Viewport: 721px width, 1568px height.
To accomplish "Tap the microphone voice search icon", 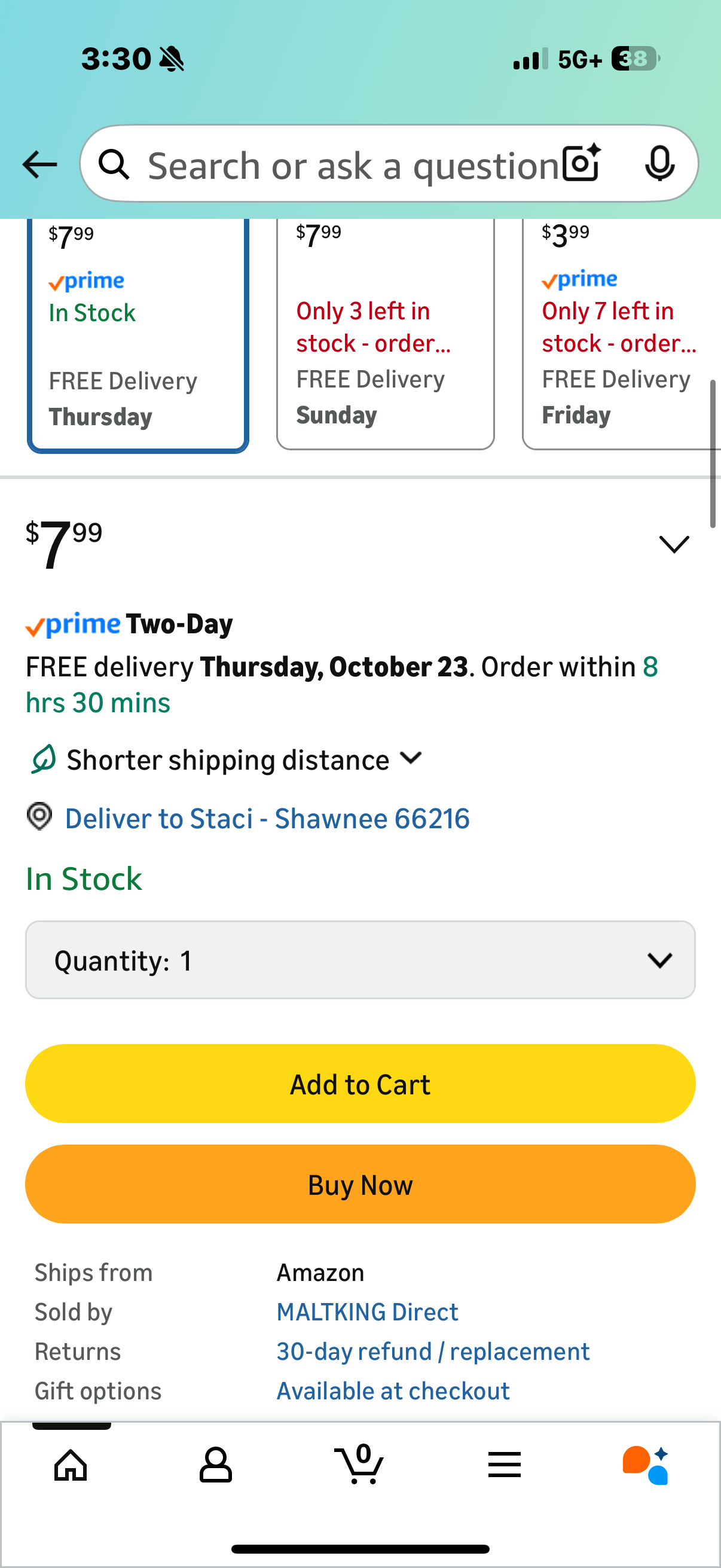I will coord(659,163).
